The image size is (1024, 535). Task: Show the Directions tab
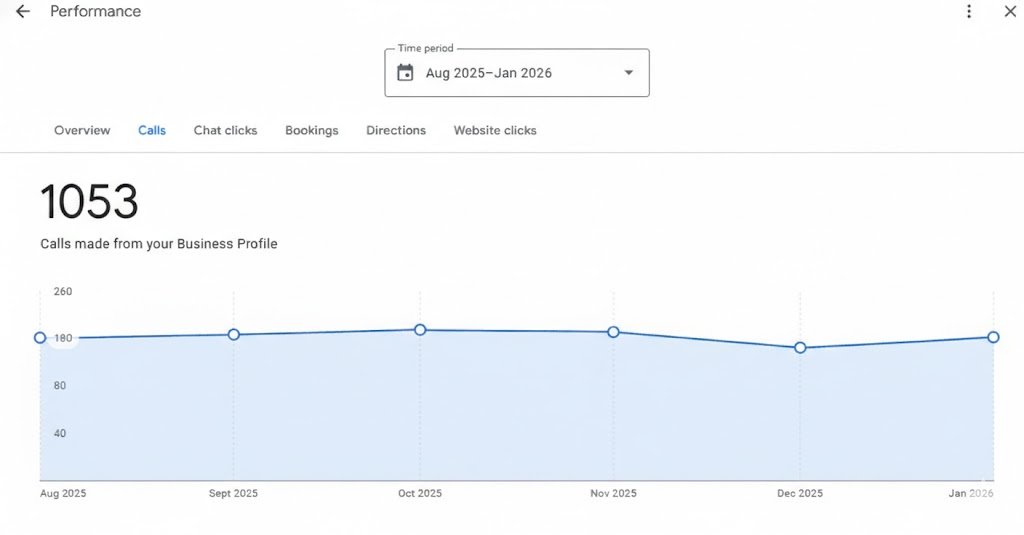(x=396, y=131)
